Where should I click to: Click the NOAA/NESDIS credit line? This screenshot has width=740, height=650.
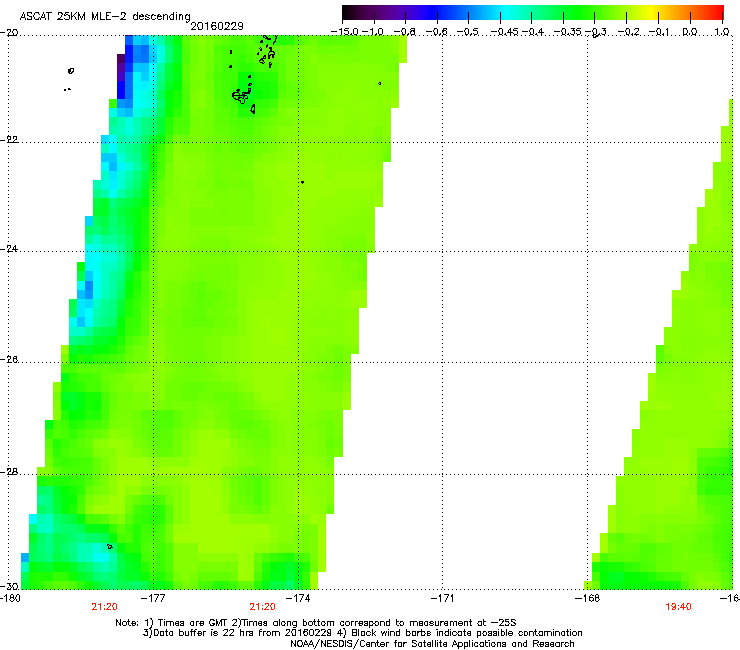click(x=432, y=644)
